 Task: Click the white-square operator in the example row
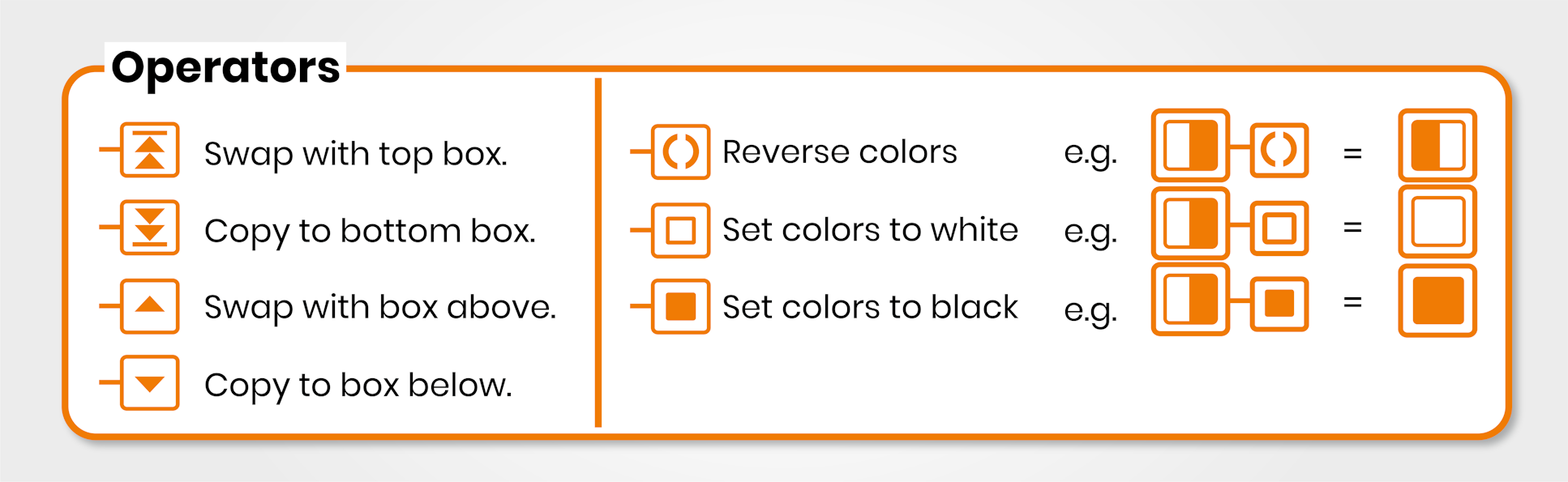(x=1279, y=228)
